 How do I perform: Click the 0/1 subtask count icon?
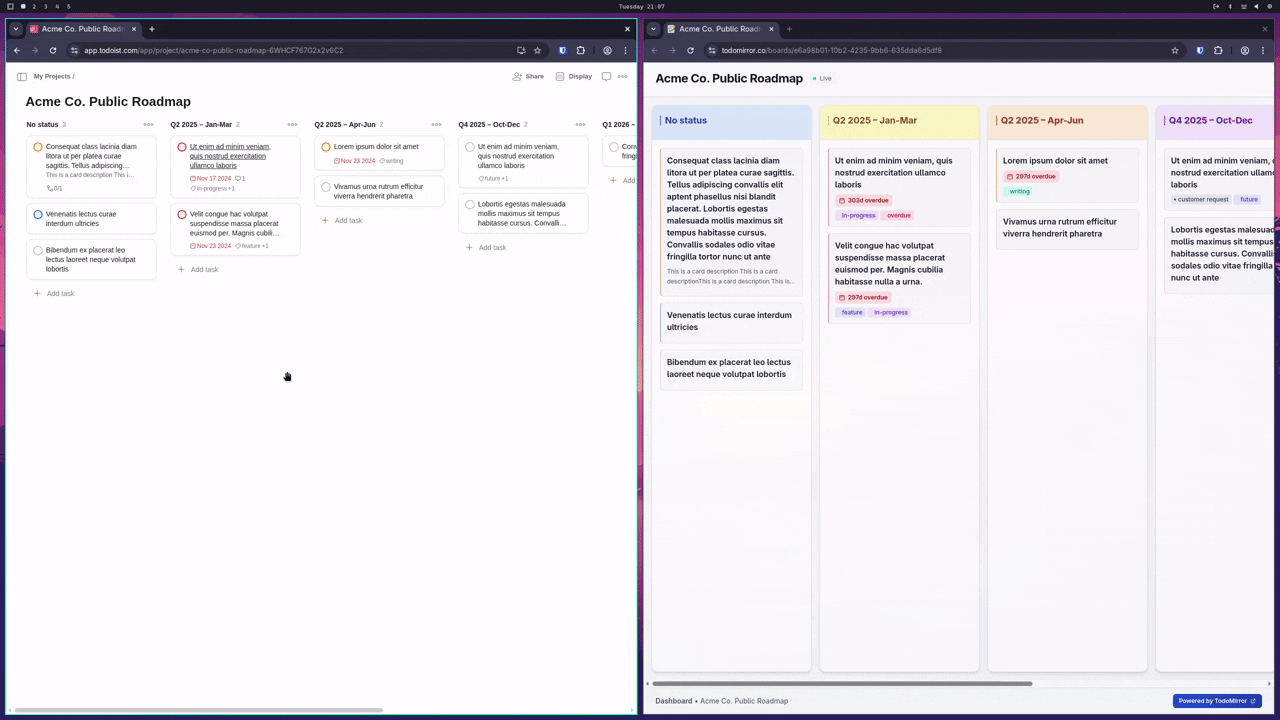[x=54, y=188]
